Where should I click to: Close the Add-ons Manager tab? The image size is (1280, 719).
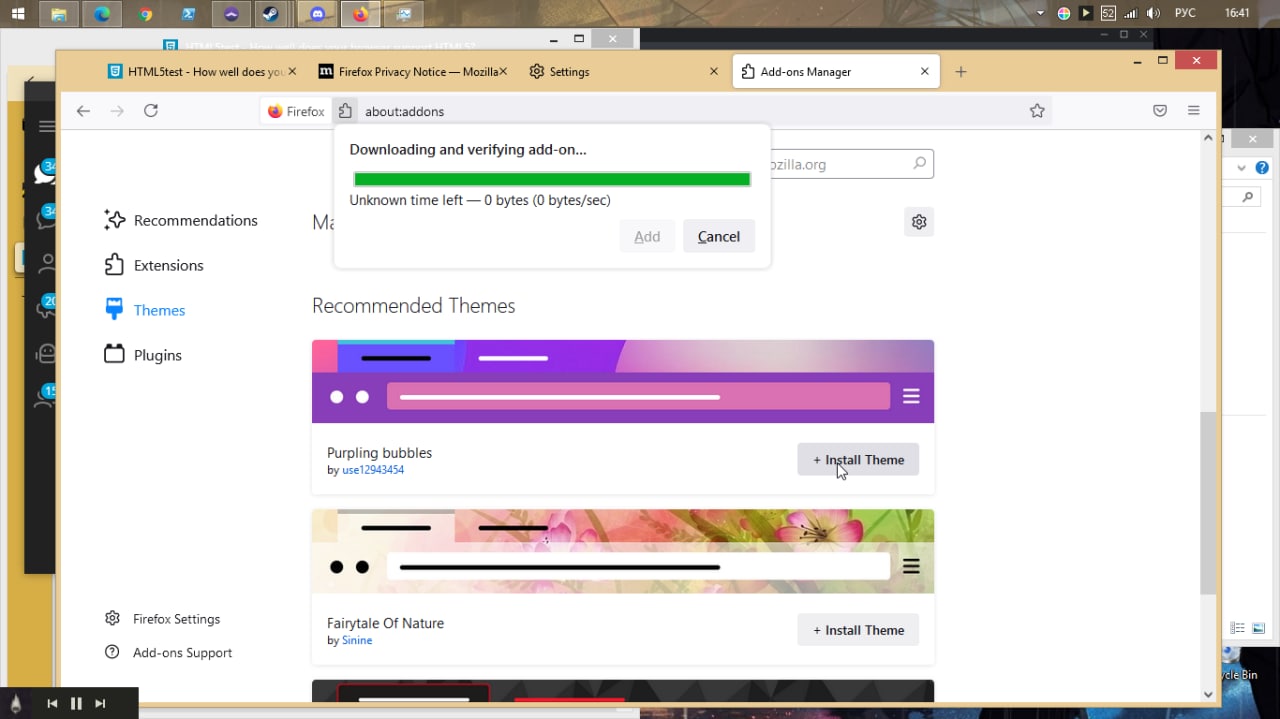point(925,72)
